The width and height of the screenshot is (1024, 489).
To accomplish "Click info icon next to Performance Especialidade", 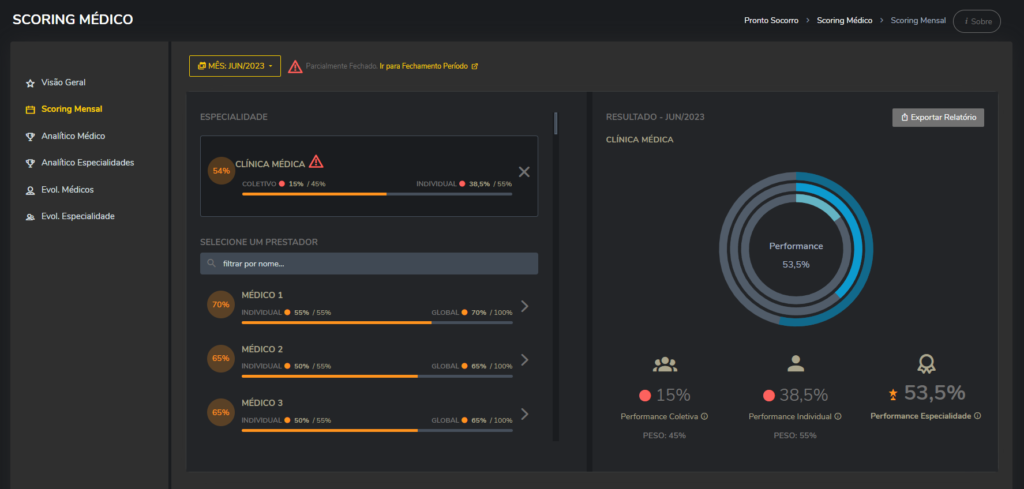I will click(x=977, y=416).
